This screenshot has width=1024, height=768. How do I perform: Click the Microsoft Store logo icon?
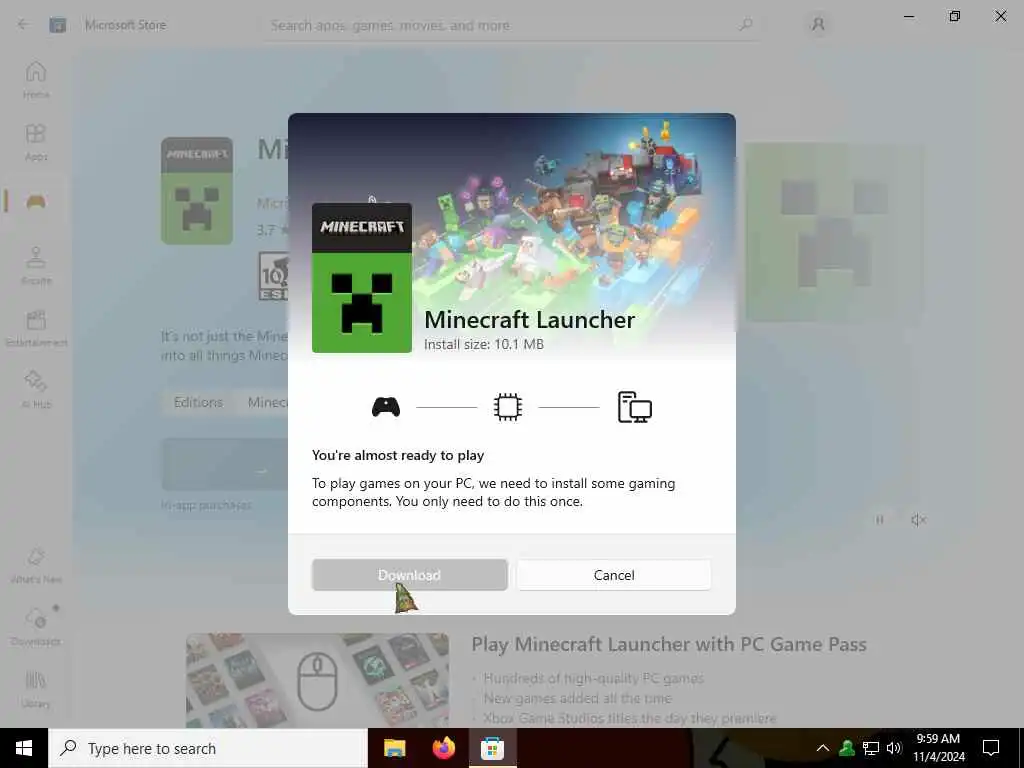coord(57,25)
